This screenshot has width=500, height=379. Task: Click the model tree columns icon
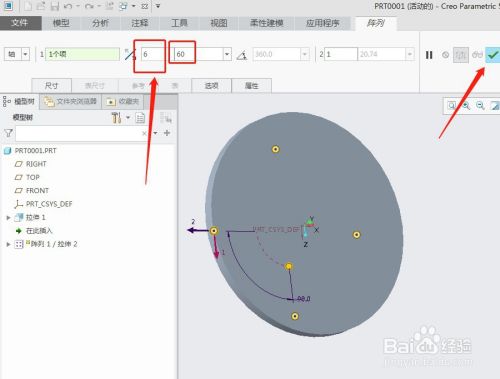click(166, 117)
